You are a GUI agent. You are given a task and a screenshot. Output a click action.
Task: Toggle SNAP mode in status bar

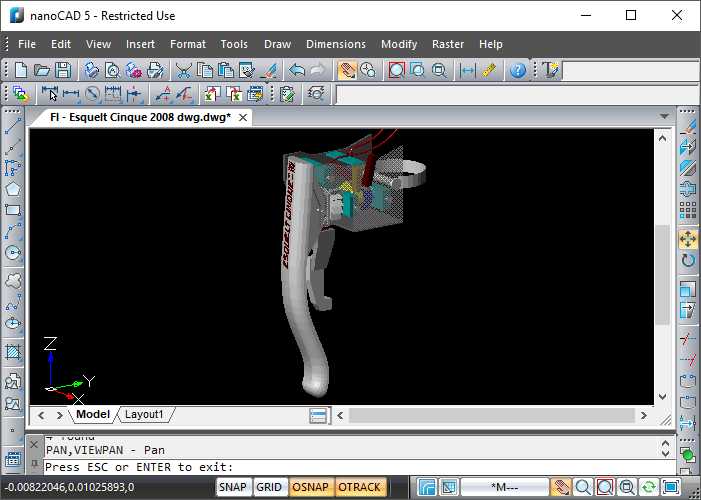pyautogui.click(x=233, y=487)
